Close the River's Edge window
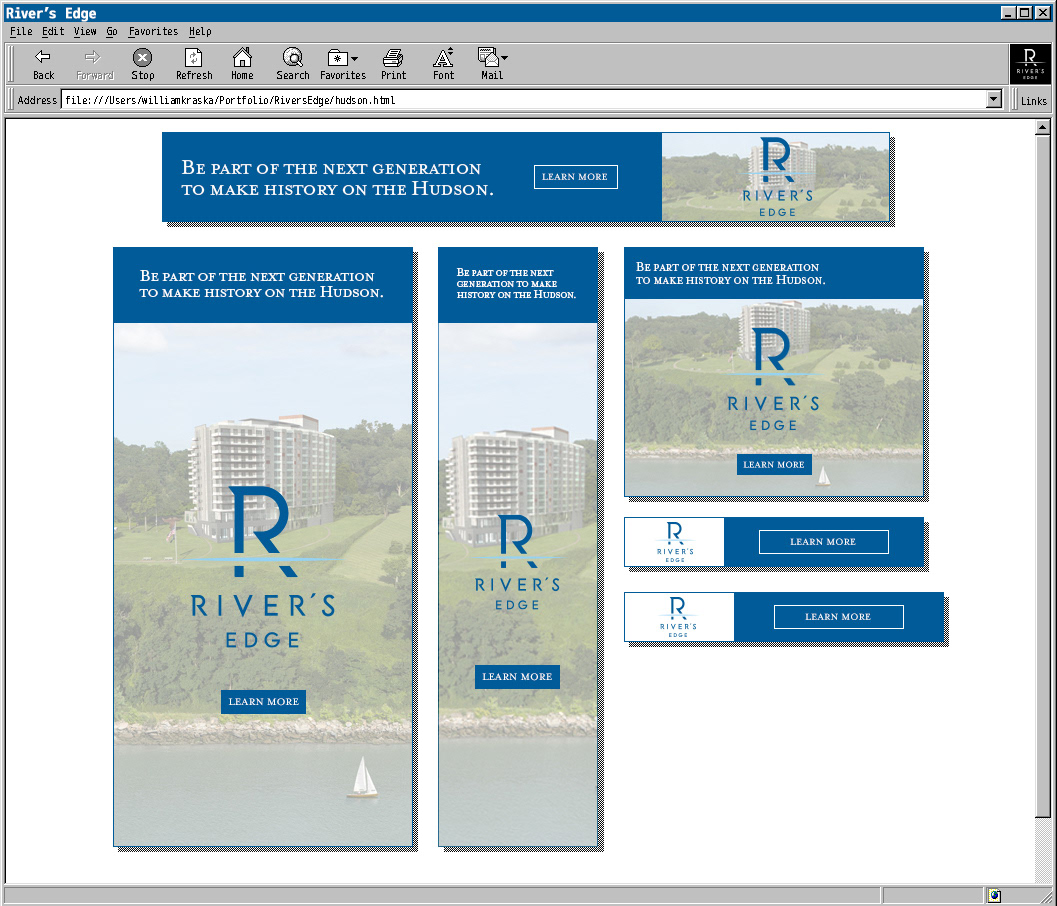The height and width of the screenshot is (906, 1057). click(1043, 13)
